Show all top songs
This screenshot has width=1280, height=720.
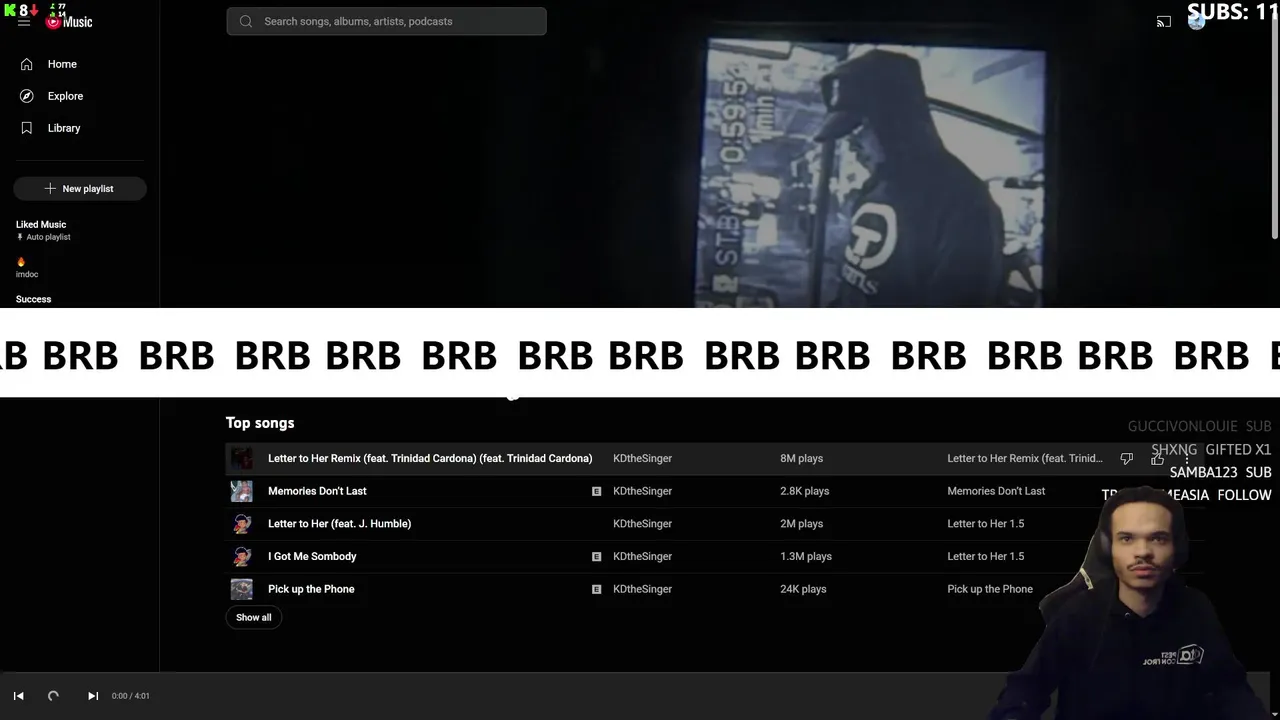tap(253, 617)
